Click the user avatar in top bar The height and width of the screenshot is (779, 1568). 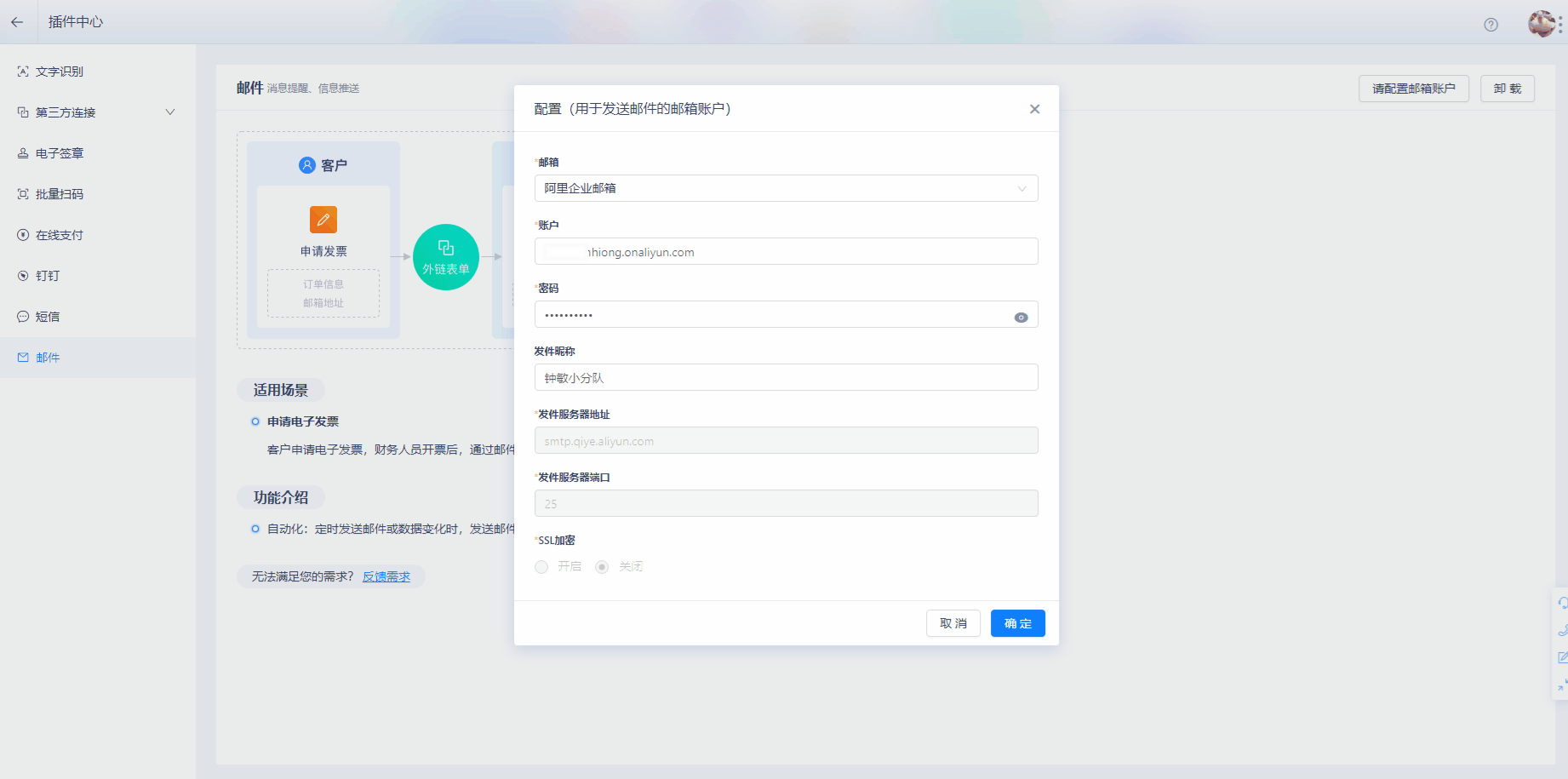pos(1541,24)
